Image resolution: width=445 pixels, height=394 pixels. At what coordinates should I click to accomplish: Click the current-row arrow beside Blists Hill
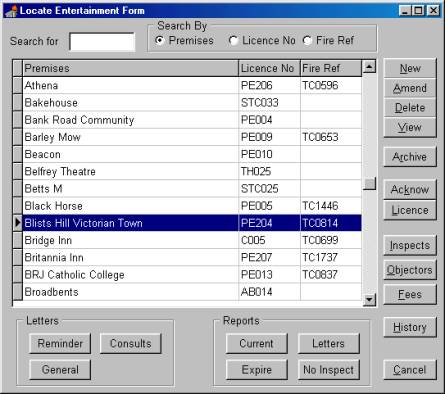17,223
